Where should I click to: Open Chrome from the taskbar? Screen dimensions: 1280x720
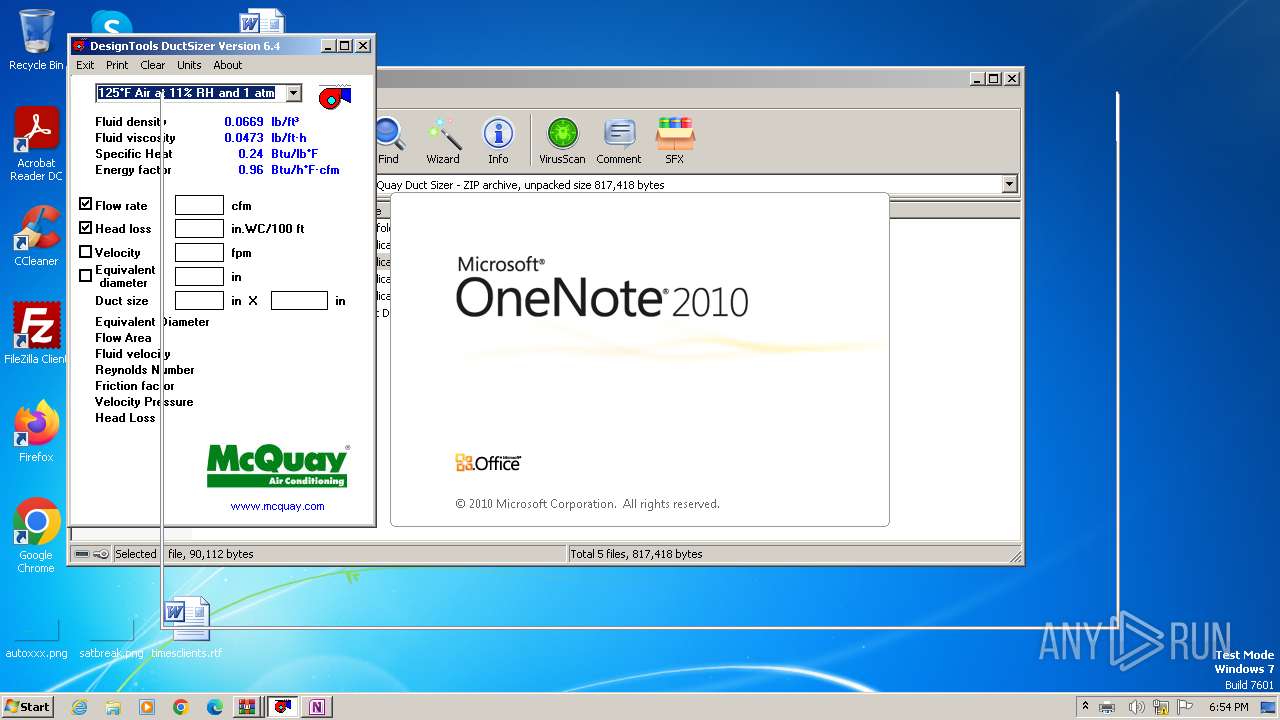[x=181, y=707]
